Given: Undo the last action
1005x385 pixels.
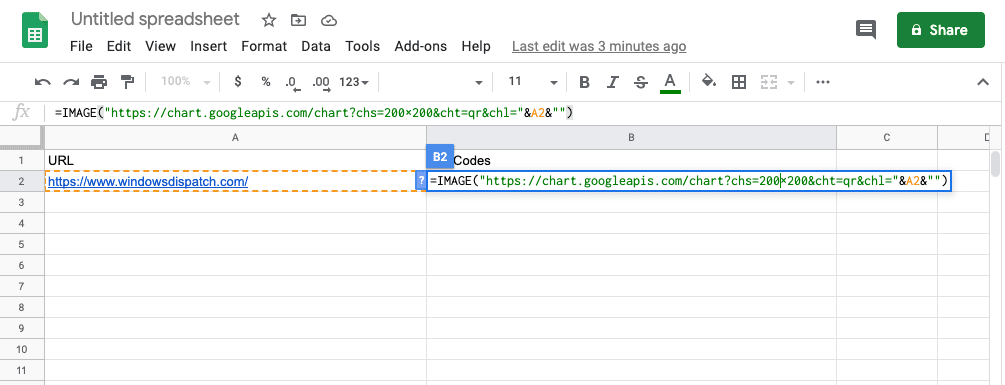Looking at the screenshot, I should 42,82.
